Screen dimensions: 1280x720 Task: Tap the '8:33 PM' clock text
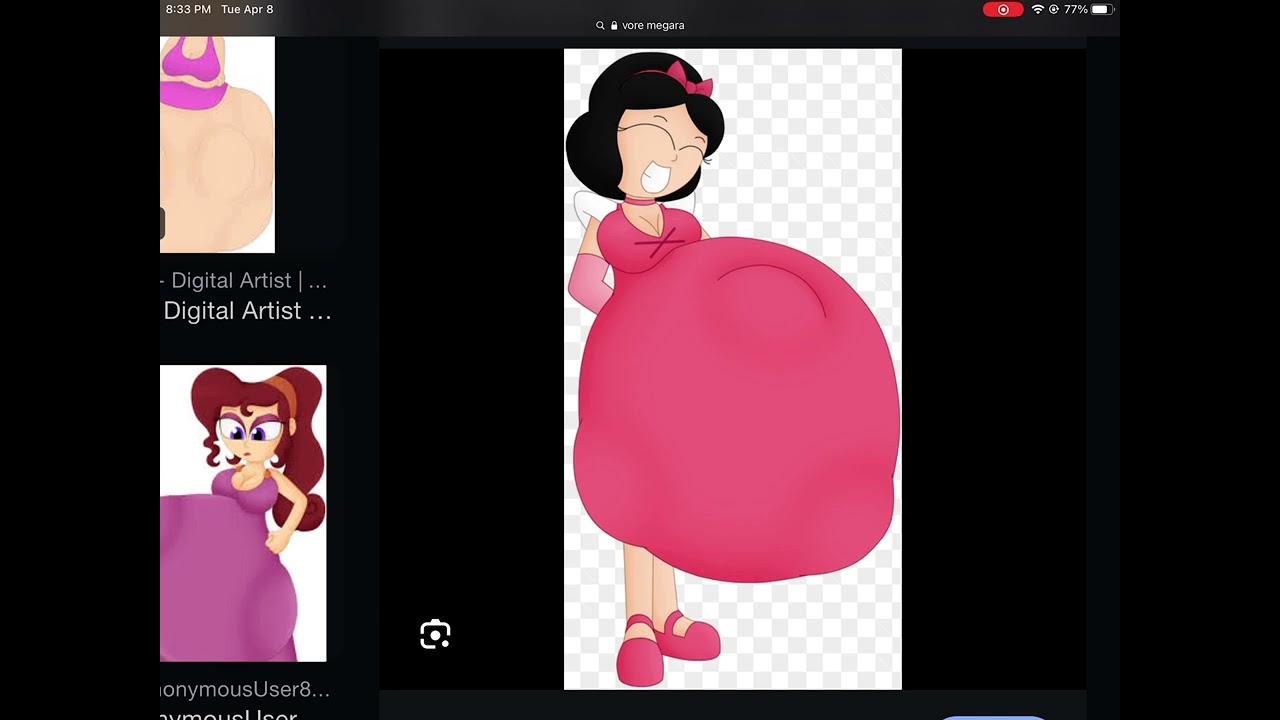tap(188, 9)
